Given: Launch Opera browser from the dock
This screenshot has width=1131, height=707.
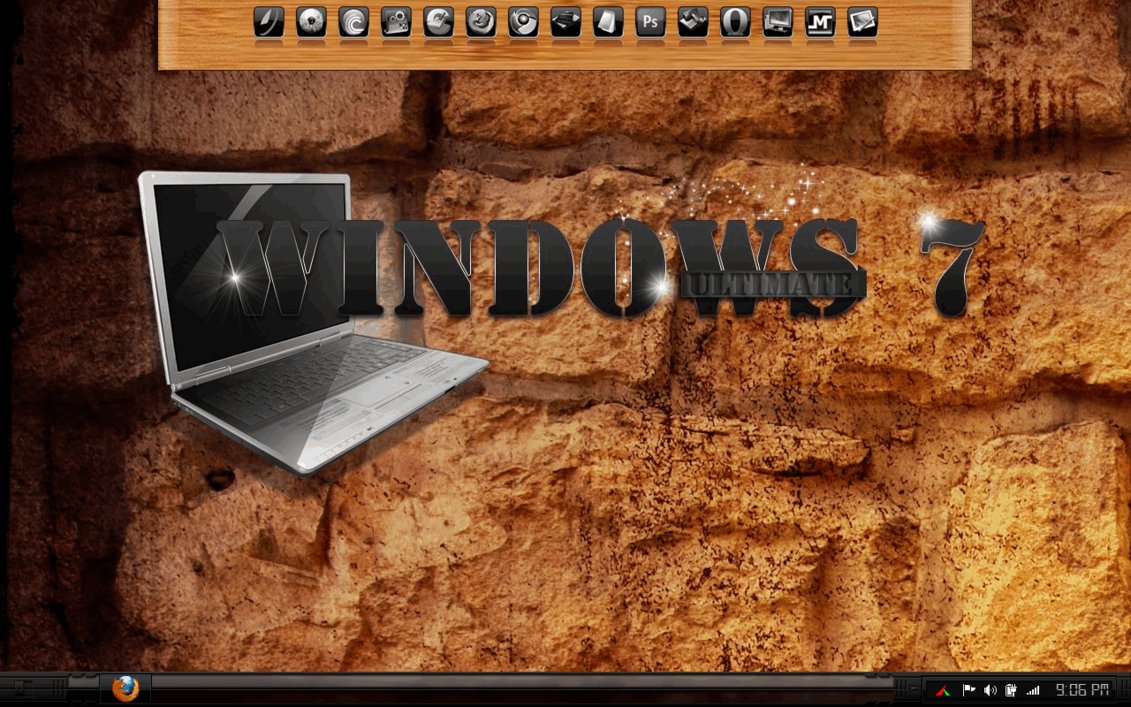Looking at the screenshot, I should [735, 22].
